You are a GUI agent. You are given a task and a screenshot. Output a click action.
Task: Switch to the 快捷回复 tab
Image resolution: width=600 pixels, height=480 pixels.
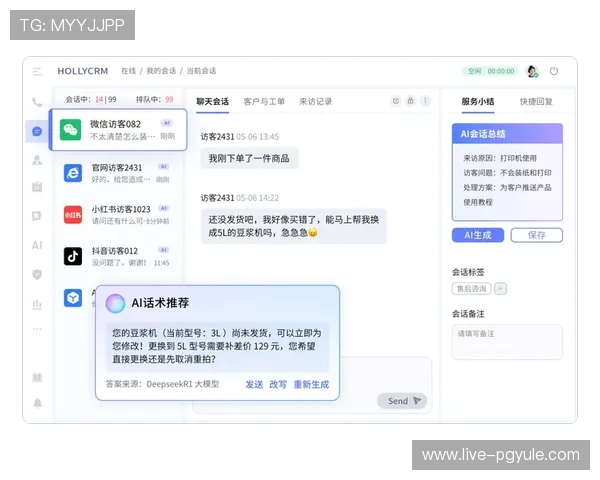(x=536, y=101)
